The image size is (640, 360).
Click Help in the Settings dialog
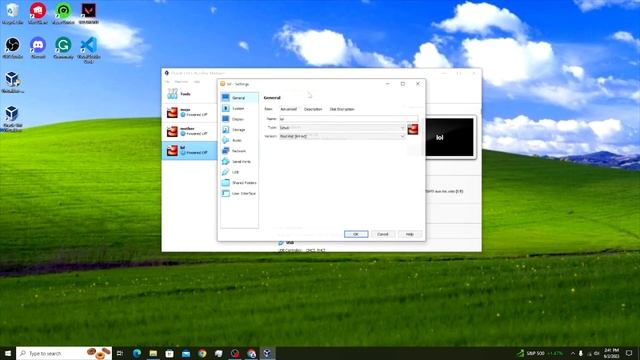(409, 234)
